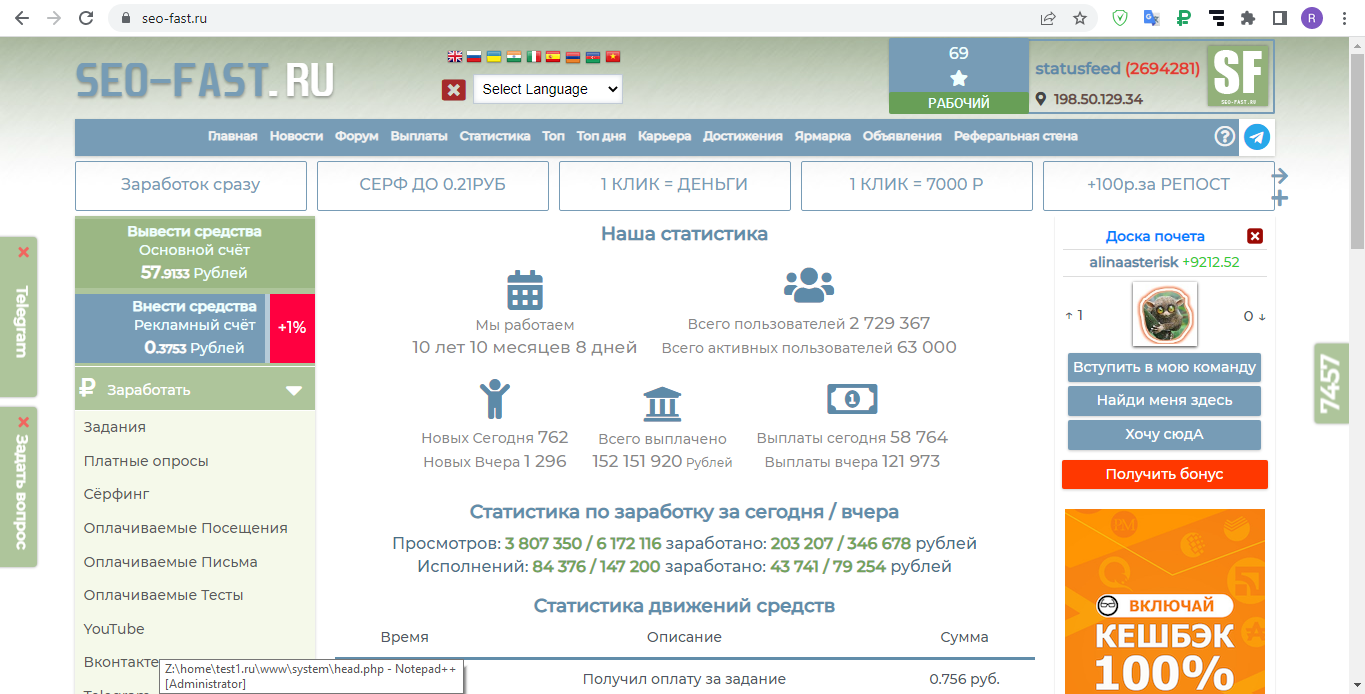Open the Telegram icon in the navigation bar
The width and height of the screenshot is (1365, 694).
(x=1256, y=137)
